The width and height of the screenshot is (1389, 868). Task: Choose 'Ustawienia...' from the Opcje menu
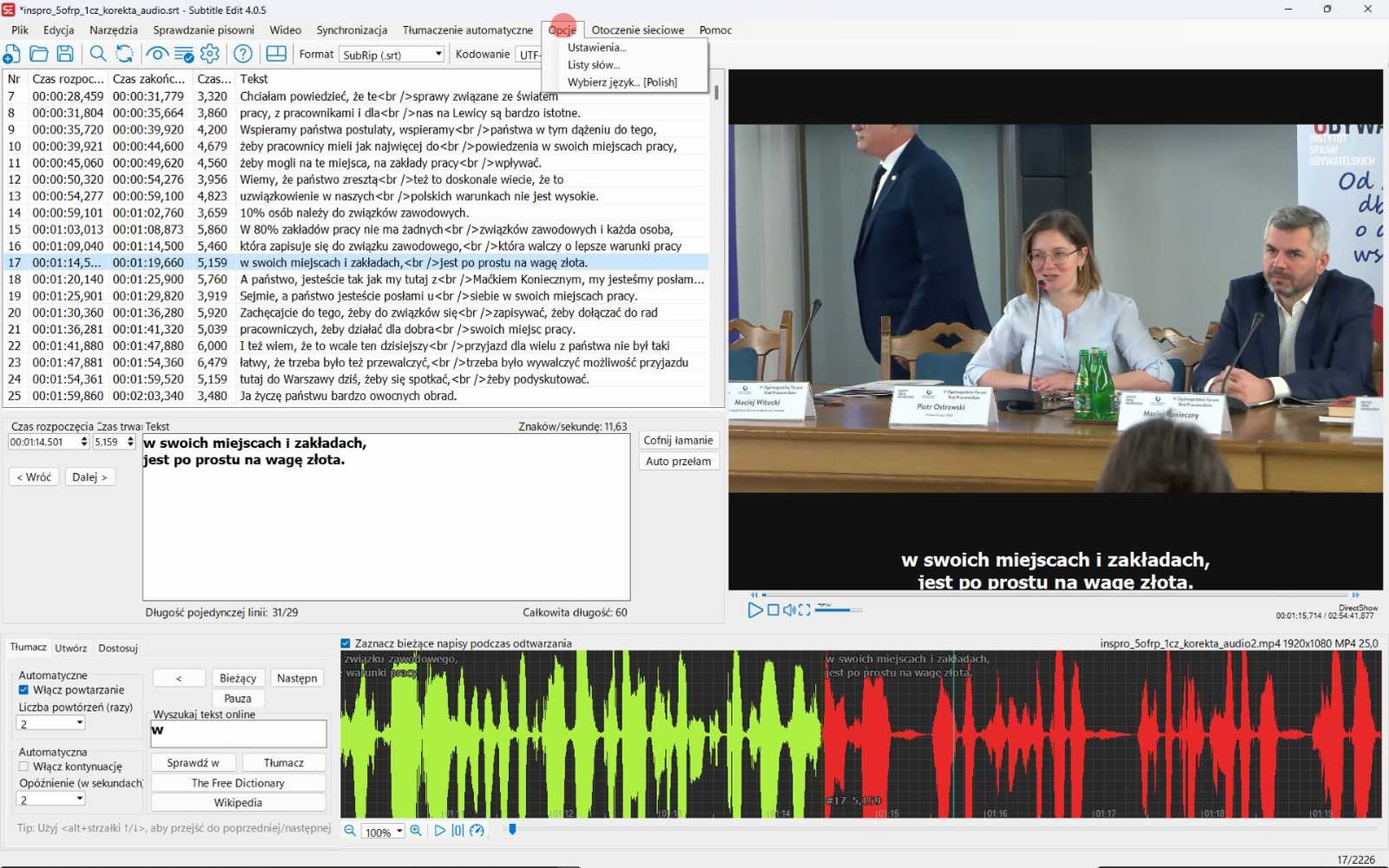tap(596, 48)
